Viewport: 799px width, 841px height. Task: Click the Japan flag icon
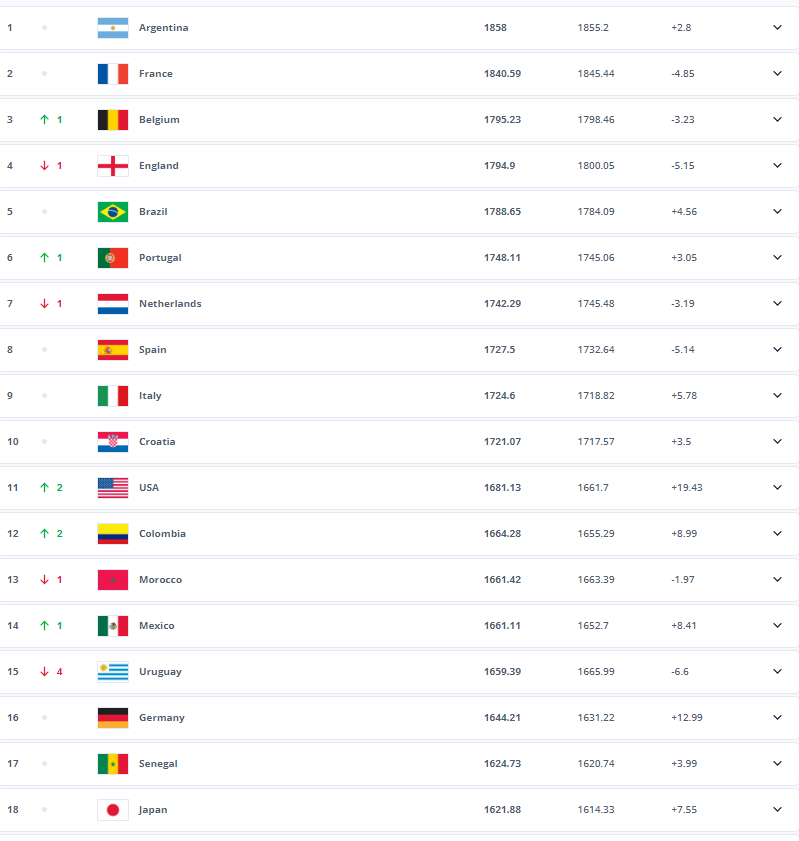pos(112,810)
